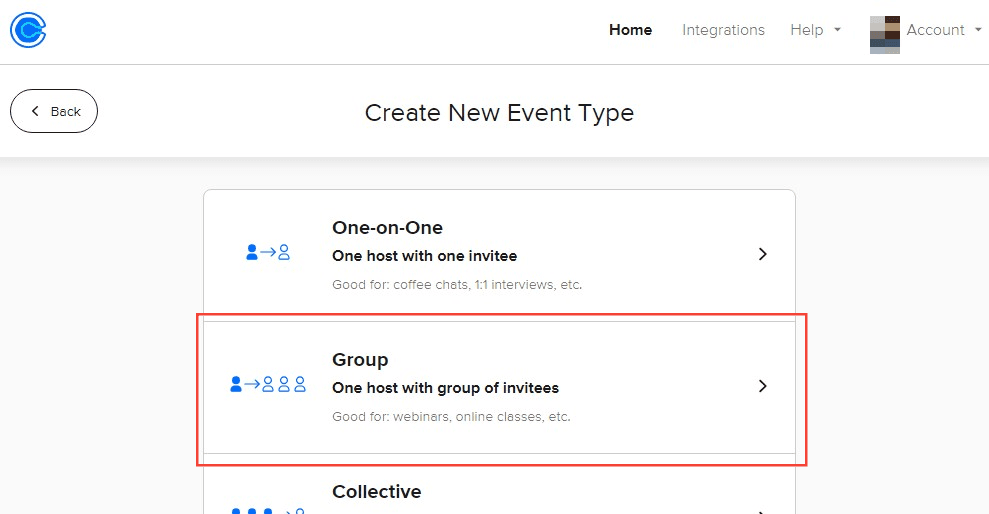
Task: Click 'One host with group of invitees' text
Action: (445, 388)
